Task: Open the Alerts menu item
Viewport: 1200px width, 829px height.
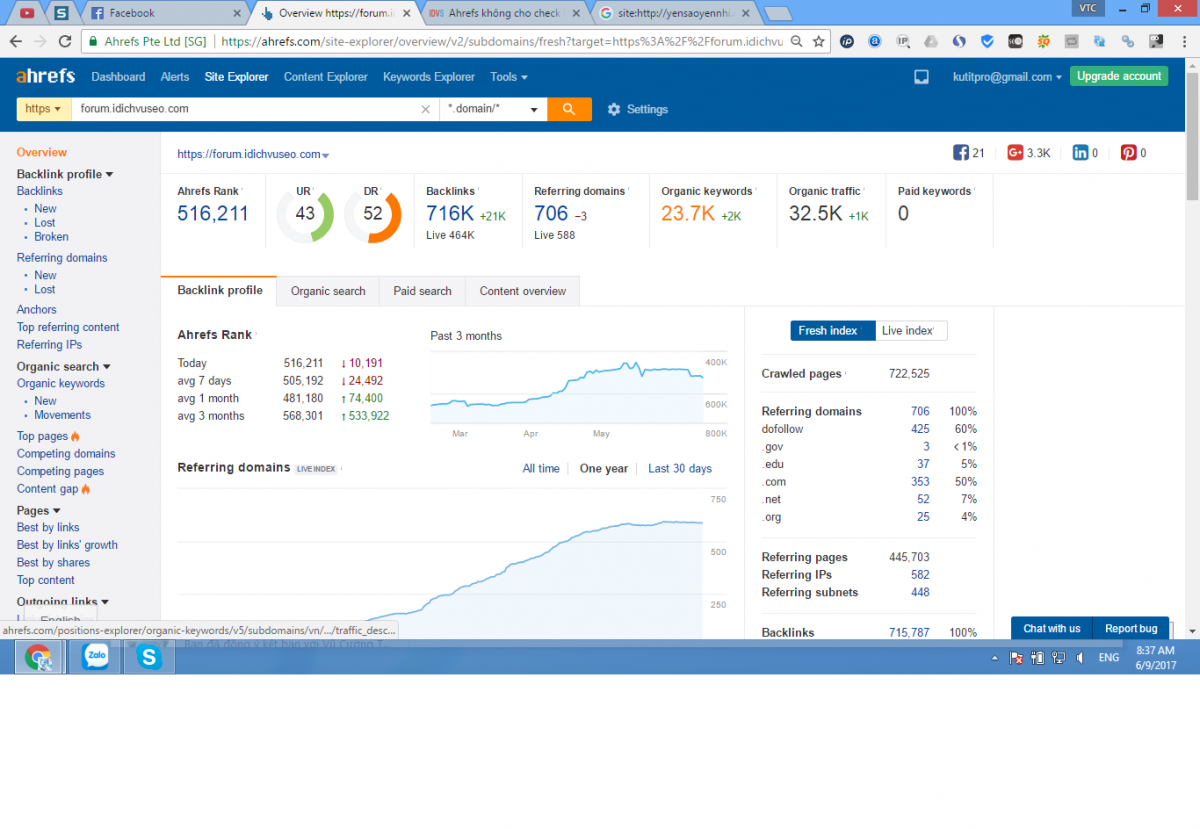Action: point(175,77)
